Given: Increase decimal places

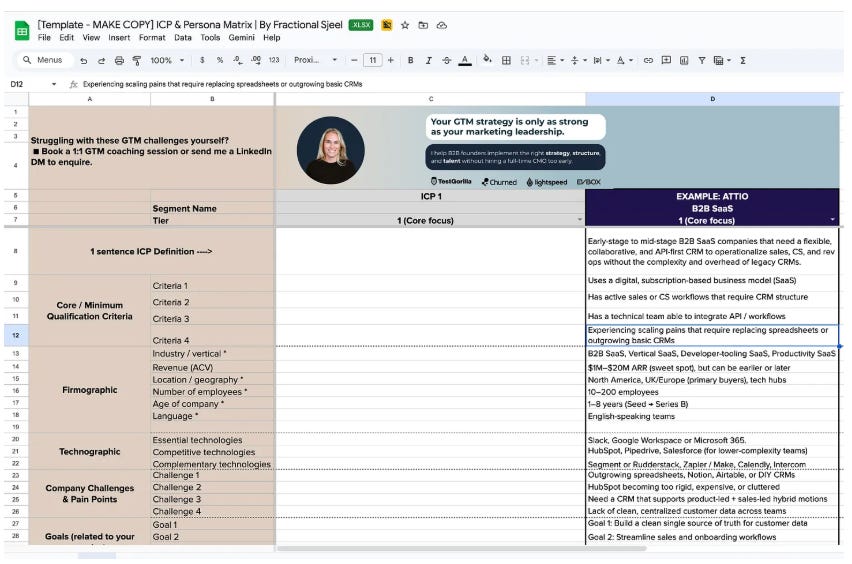Looking at the screenshot, I should pyautogui.click(x=256, y=60).
